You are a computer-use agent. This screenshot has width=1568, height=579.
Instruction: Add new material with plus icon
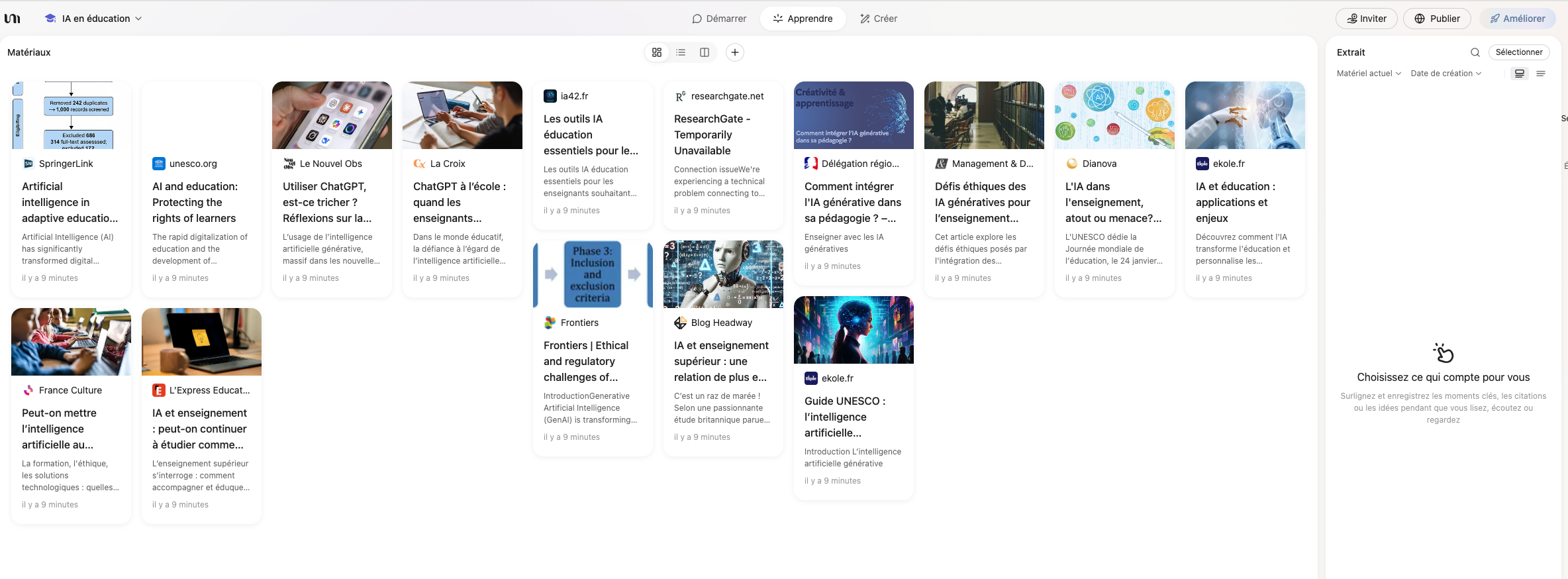734,52
